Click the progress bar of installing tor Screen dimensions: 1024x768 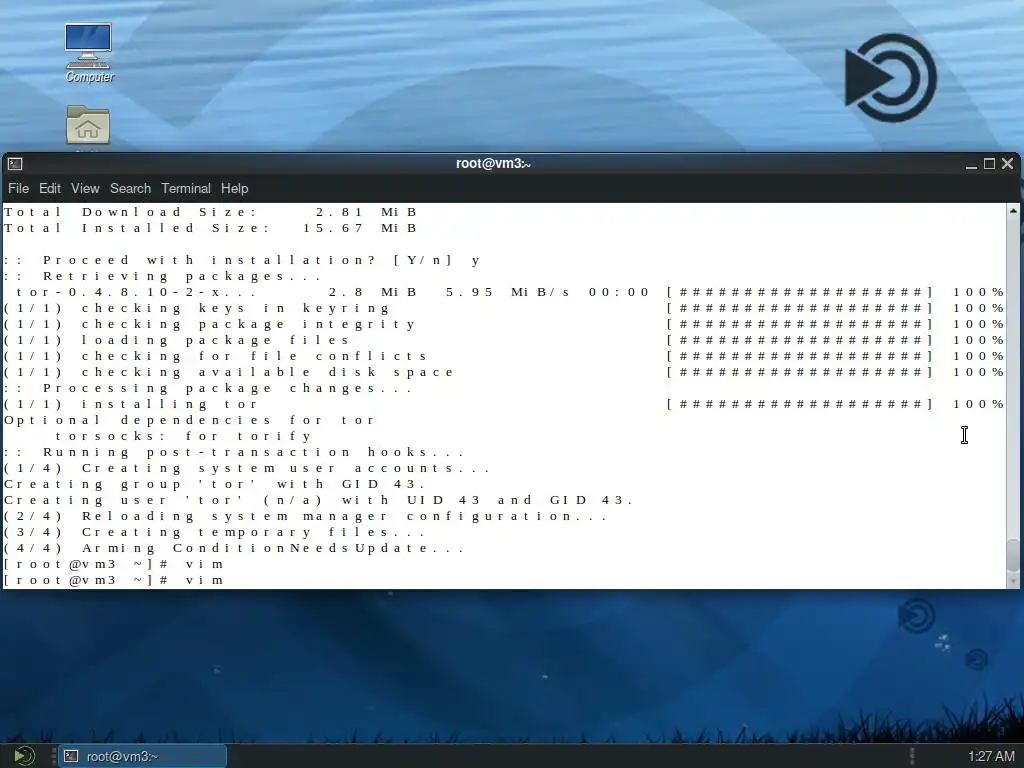(x=799, y=404)
